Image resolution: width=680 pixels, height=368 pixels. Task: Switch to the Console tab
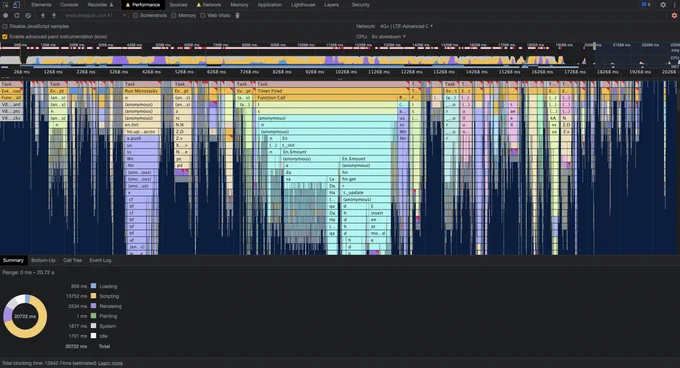69,5
